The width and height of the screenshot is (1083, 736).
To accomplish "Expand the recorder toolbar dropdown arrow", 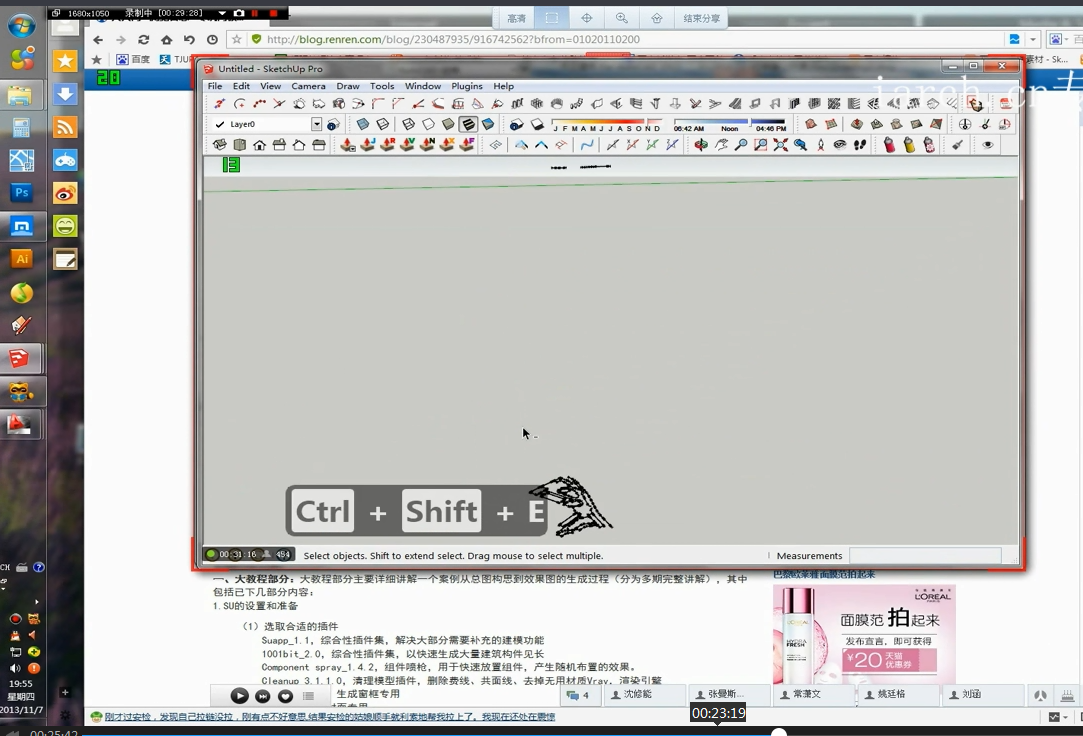I will click(x=222, y=13).
